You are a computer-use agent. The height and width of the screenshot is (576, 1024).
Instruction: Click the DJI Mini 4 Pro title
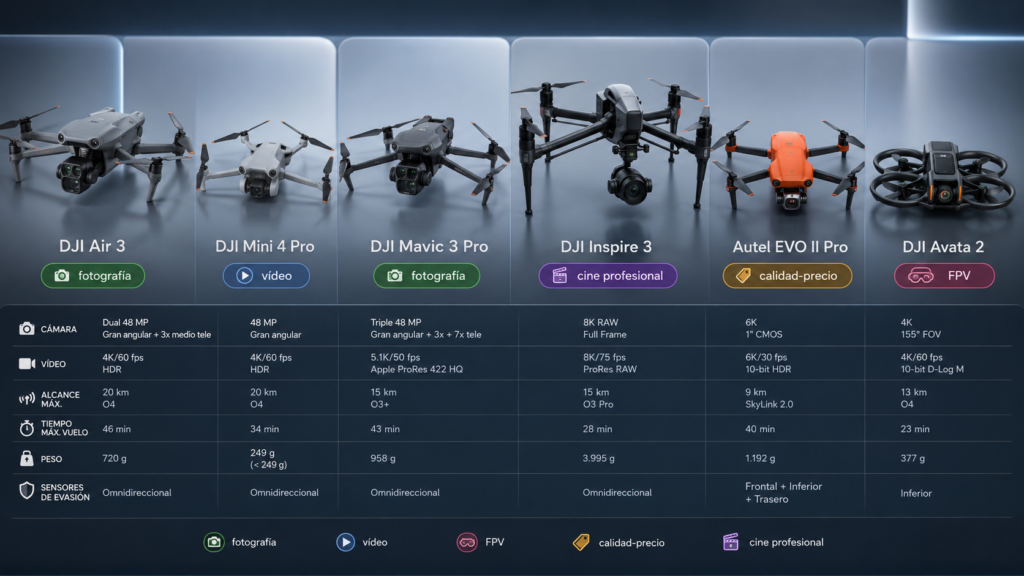265,246
